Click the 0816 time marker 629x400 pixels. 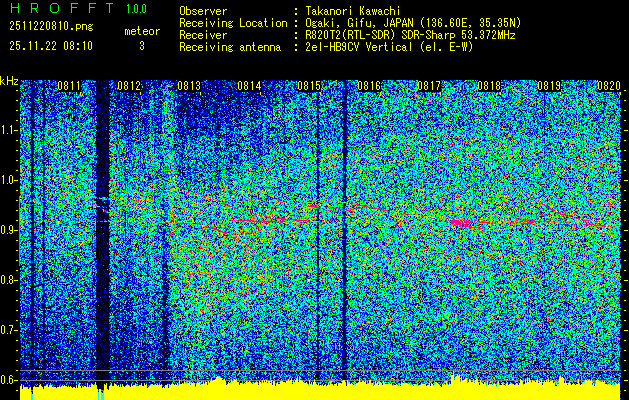pos(369,86)
